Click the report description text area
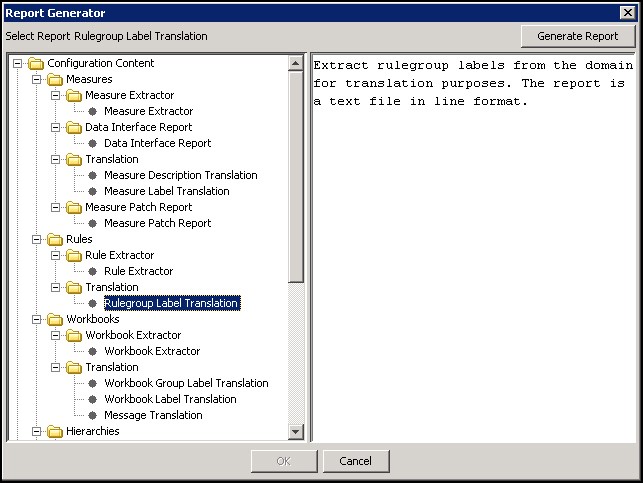This screenshot has height=483, width=643. click(x=473, y=248)
